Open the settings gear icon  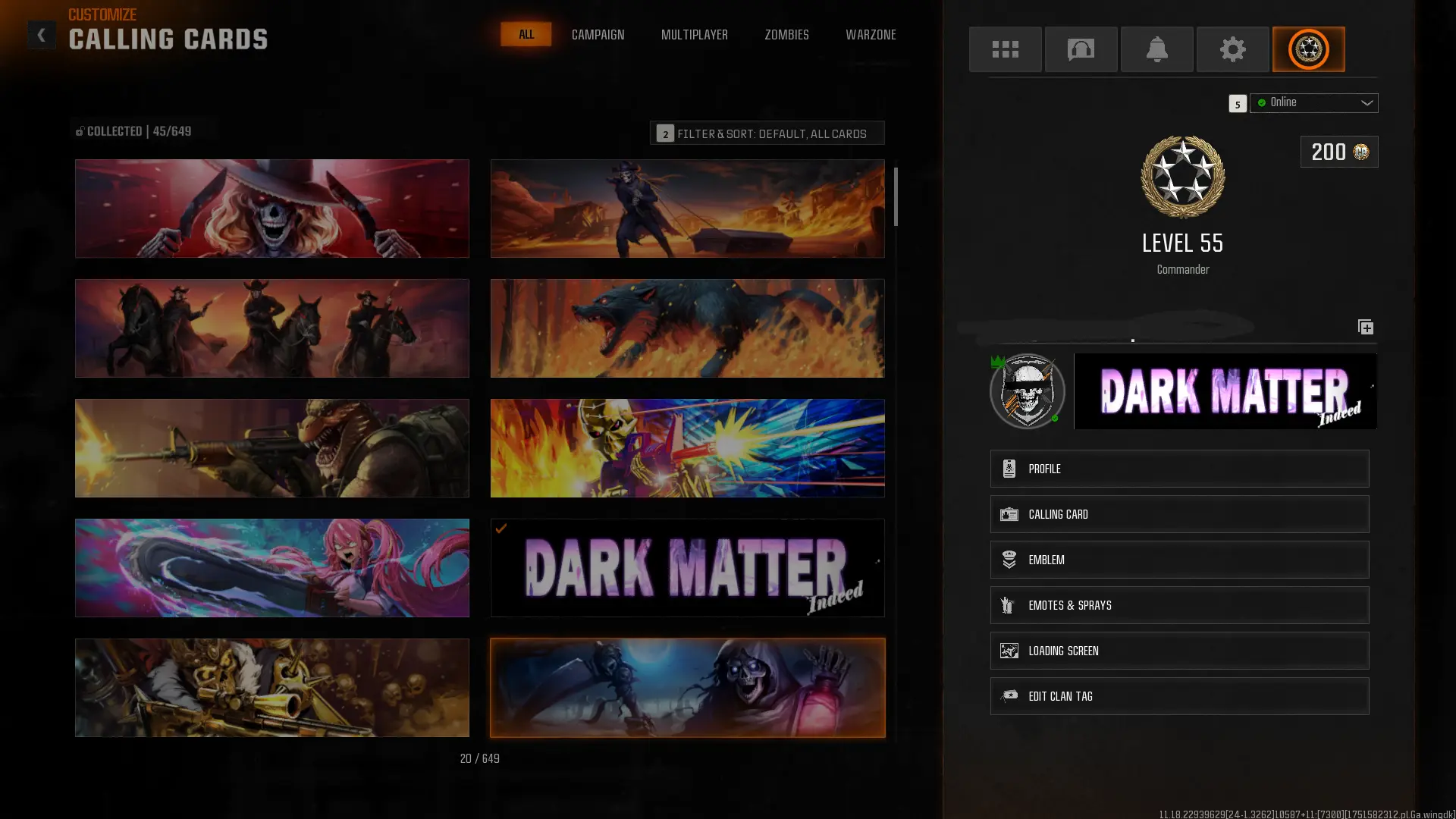coord(1232,49)
